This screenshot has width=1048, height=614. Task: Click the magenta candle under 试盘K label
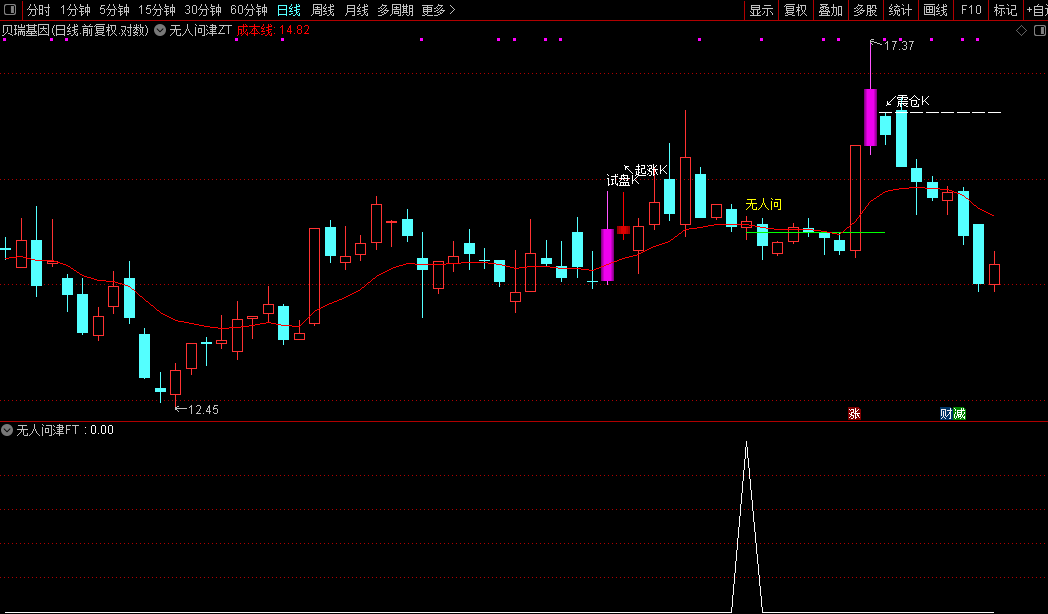click(607, 255)
